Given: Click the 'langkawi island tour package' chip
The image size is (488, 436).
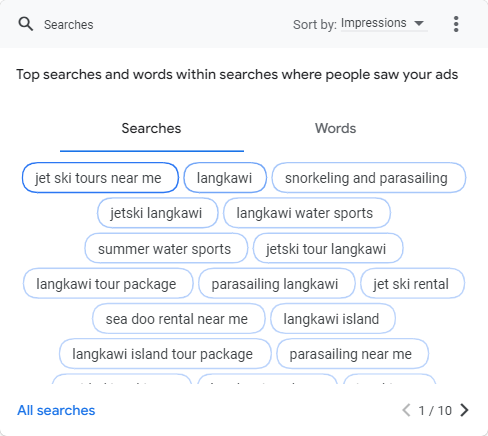Looking at the screenshot, I should click(x=165, y=354).
